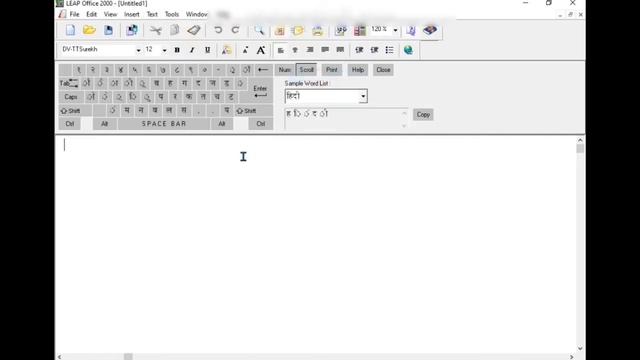The height and width of the screenshot is (360, 640).
Task: Redo the last undone action
Action: tap(236, 30)
